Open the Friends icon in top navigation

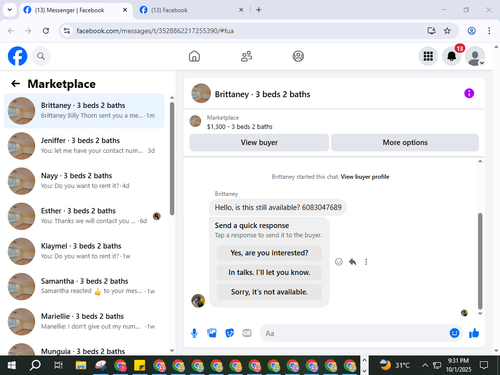click(246, 56)
